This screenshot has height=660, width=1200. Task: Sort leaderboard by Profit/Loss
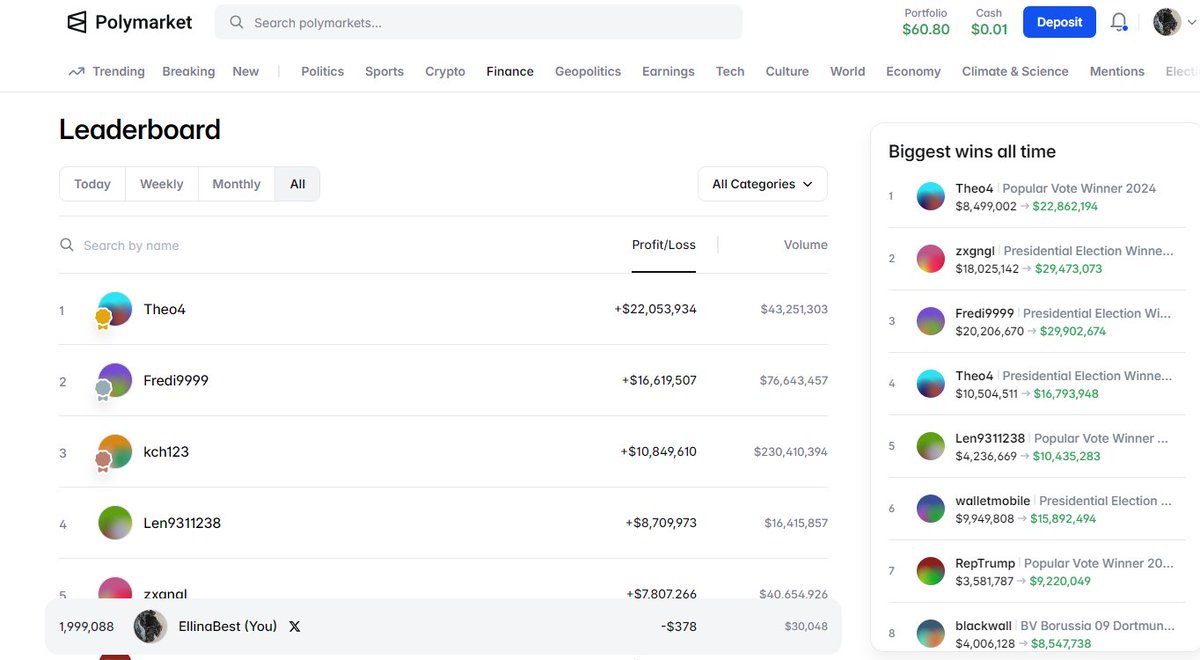(x=664, y=245)
